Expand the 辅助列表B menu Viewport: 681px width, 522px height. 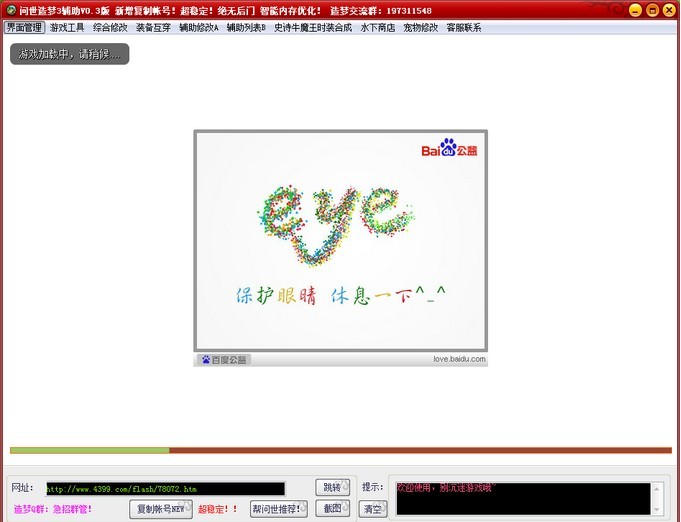tap(247, 28)
